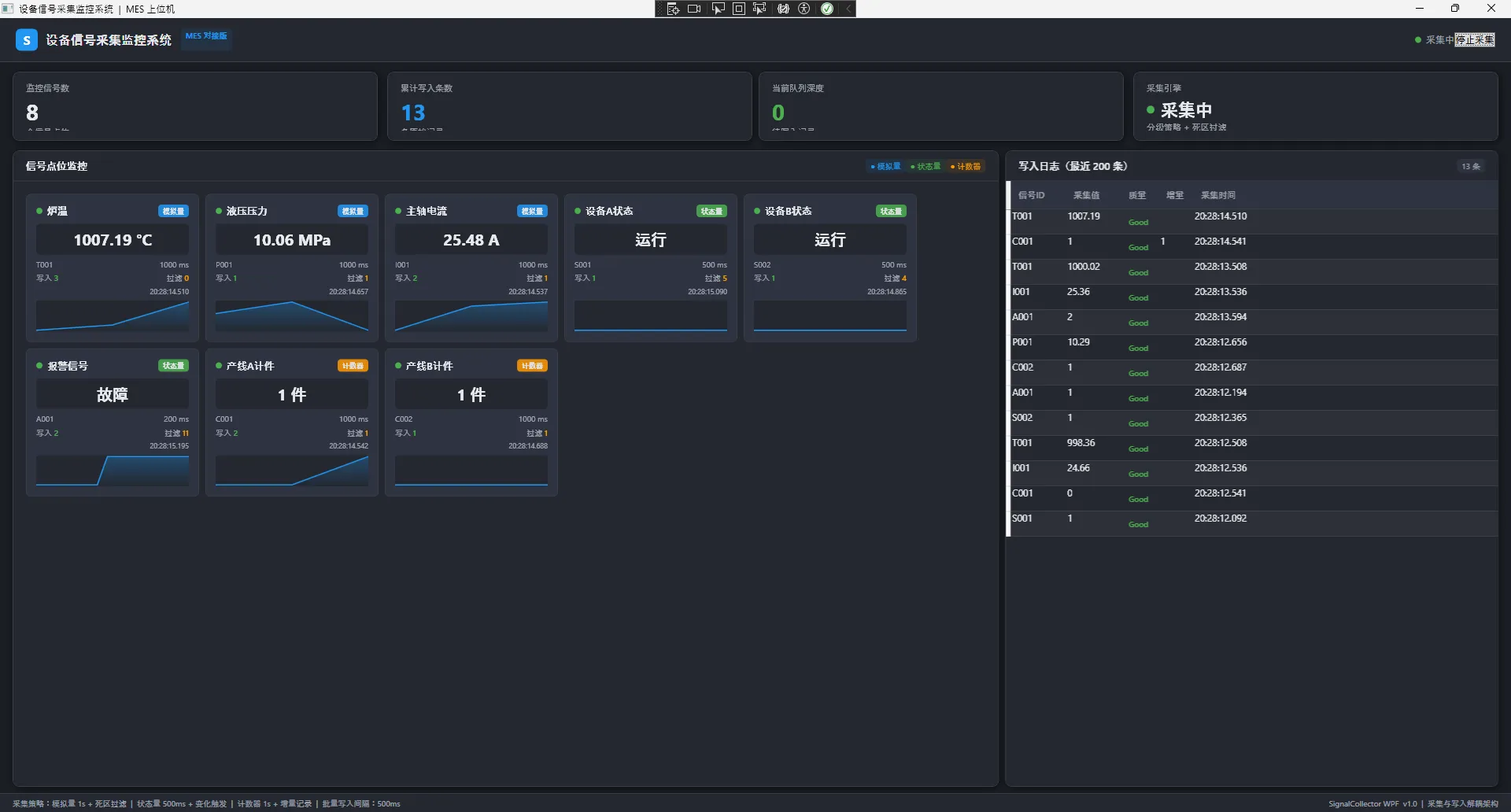The width and height of the screenshot is (1511, 812).
Task: Click the 计数器 tag on 产线A计件 card
Action: tap(353, 366)
